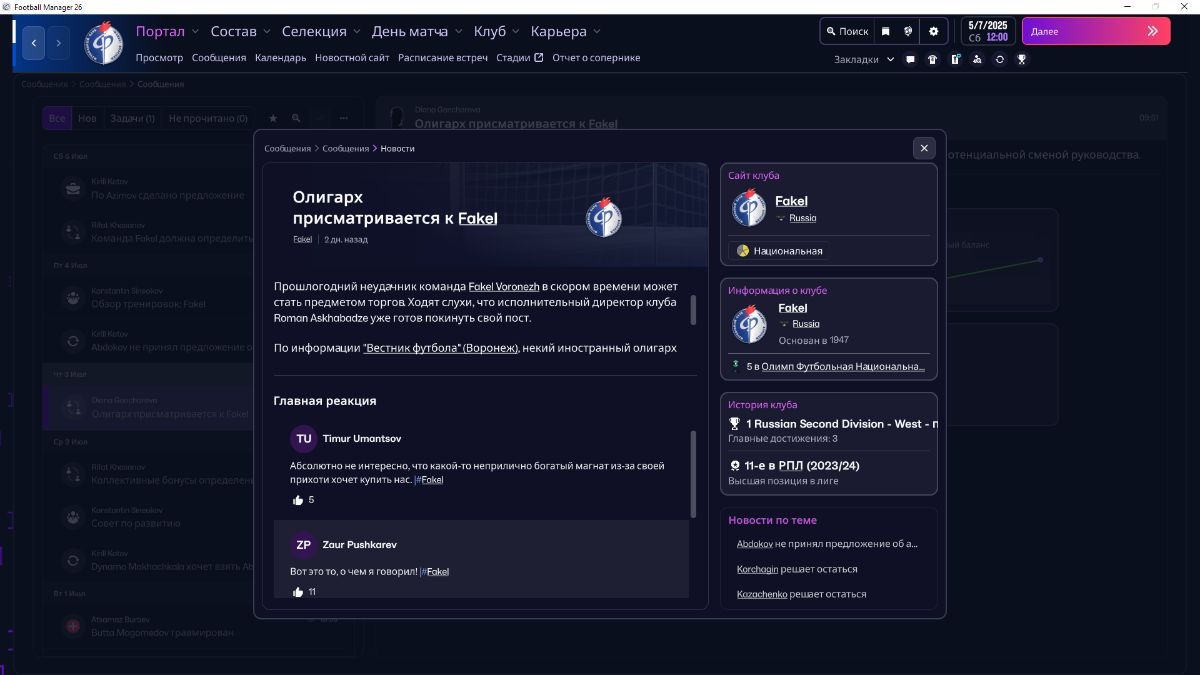The image size is (1200, 675).
Task: Like Timur Umantsov's reaction
Action: point(298,500)
